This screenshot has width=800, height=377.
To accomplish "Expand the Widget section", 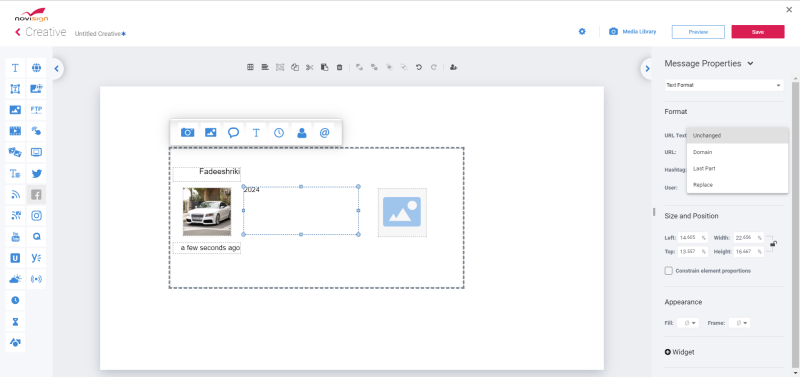I will pos(680,352).
